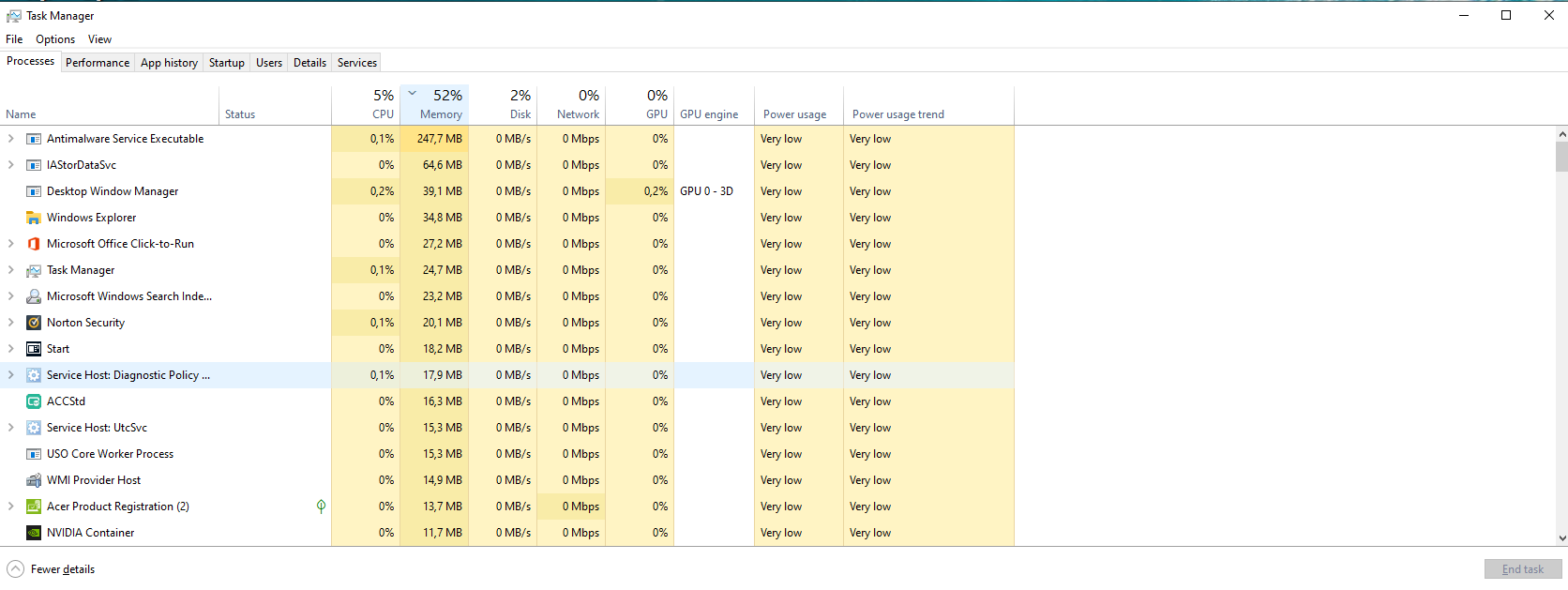1568x590 pixels.
Task: Click the Service Host: UtcSvc gear icon
Action: click(34, 428)
